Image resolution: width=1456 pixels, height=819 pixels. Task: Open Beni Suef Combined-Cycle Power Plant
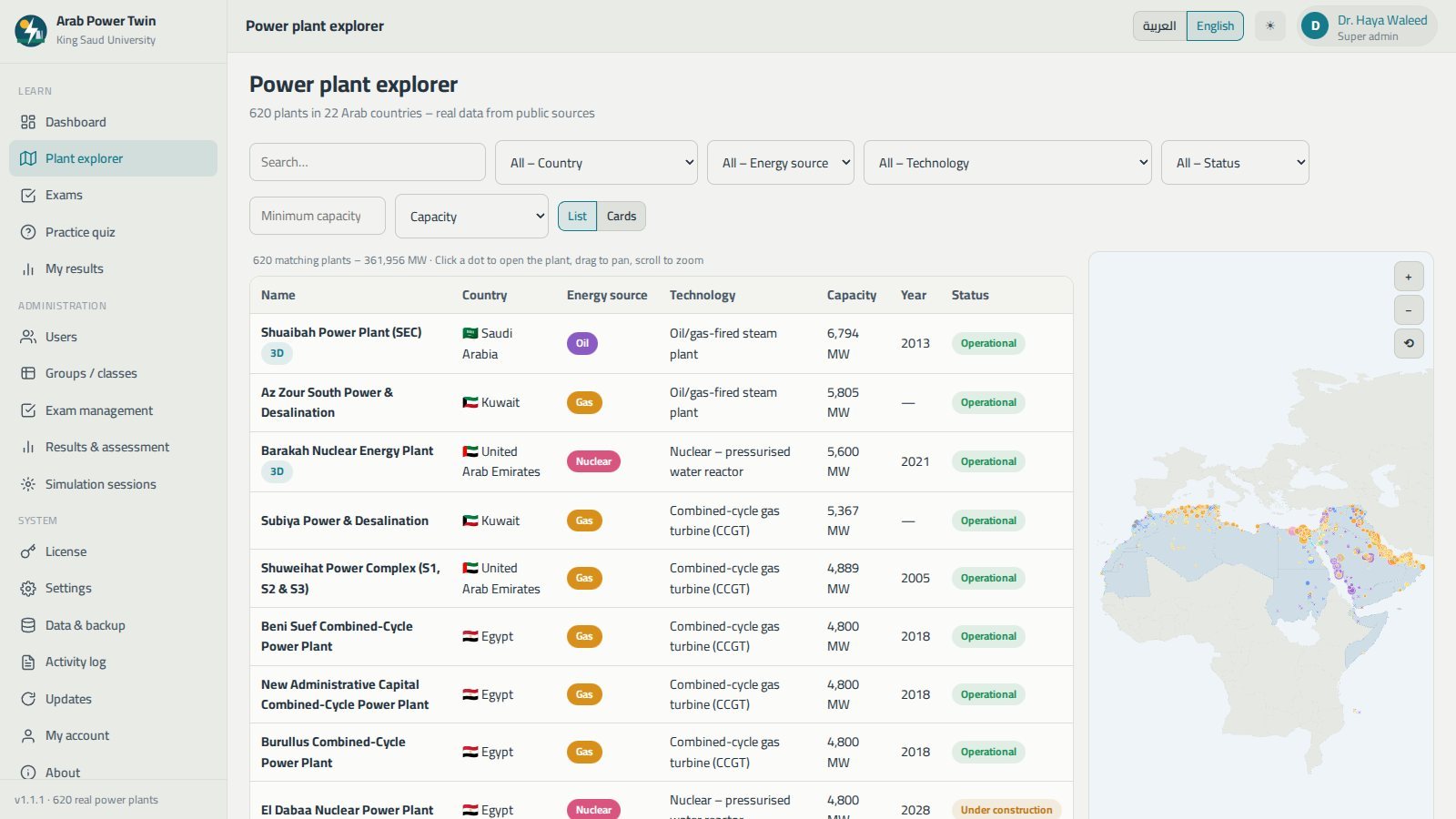pyautogui.click(x=662, y=636)
